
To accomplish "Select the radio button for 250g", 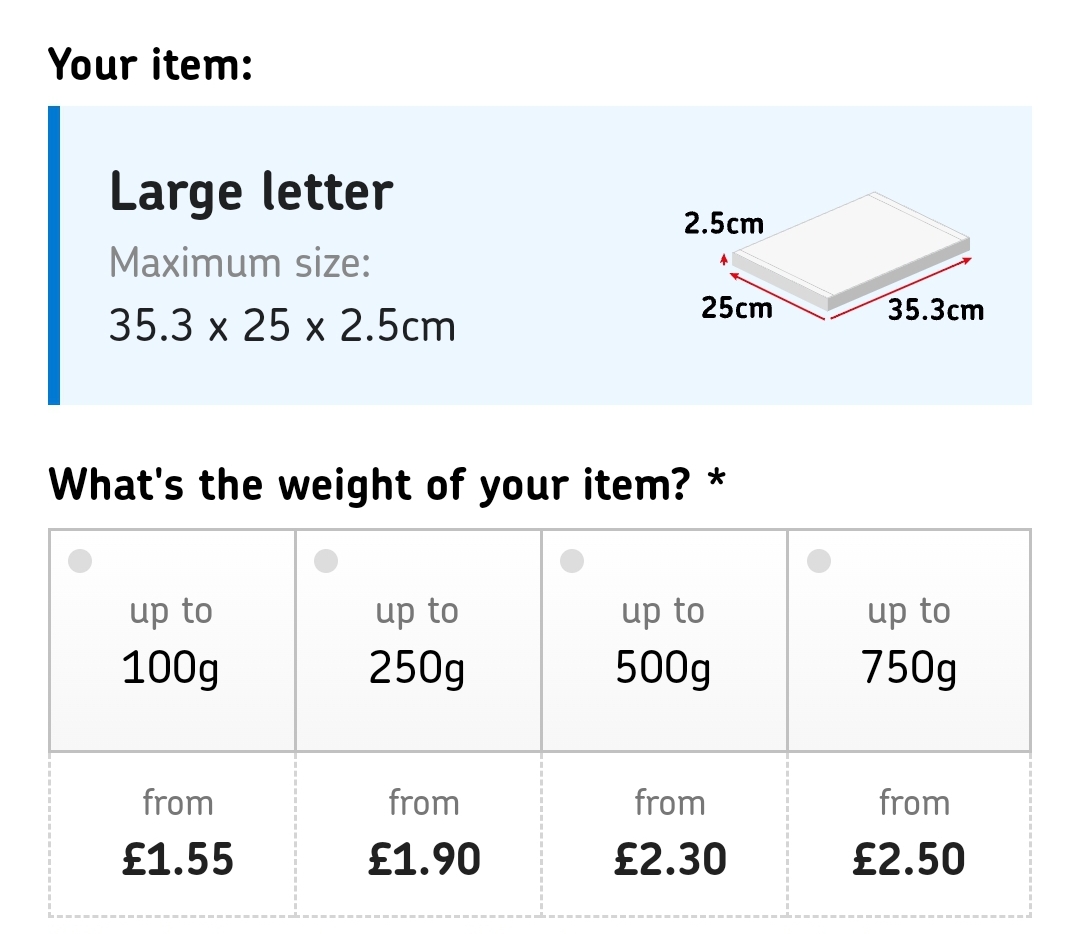I will [326, 561].
